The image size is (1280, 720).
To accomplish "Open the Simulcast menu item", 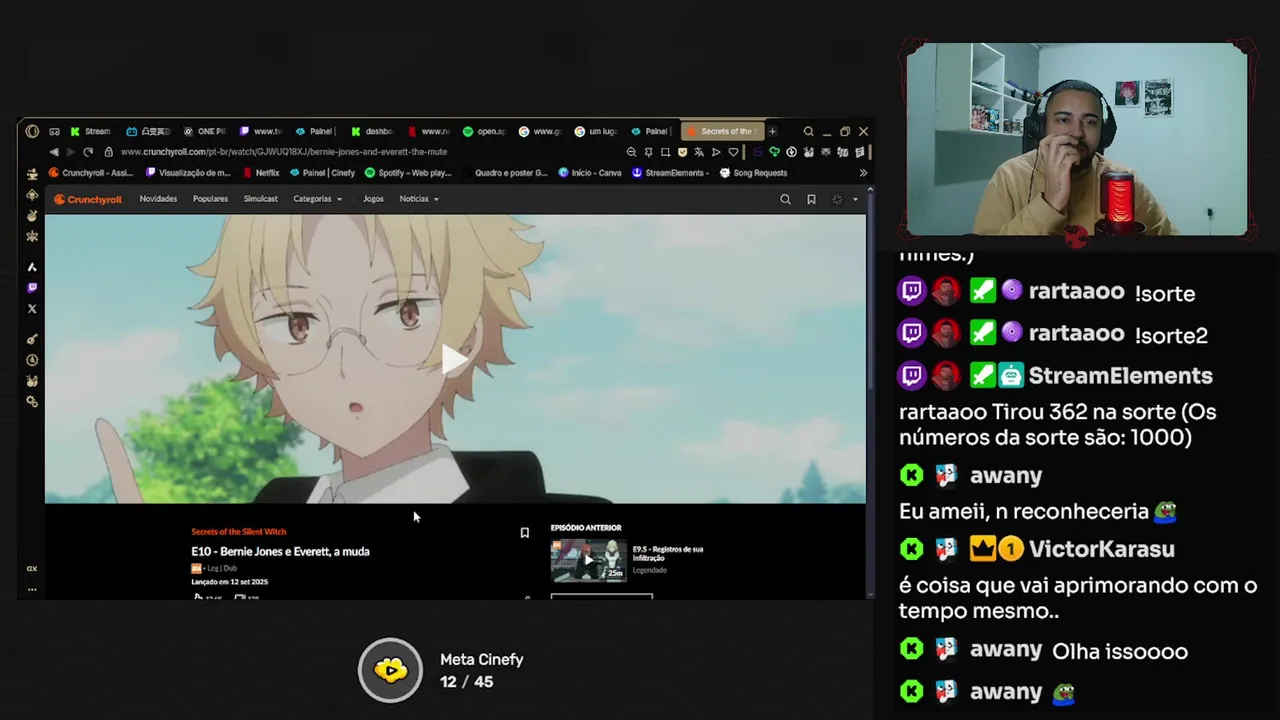I will (261, 199).
